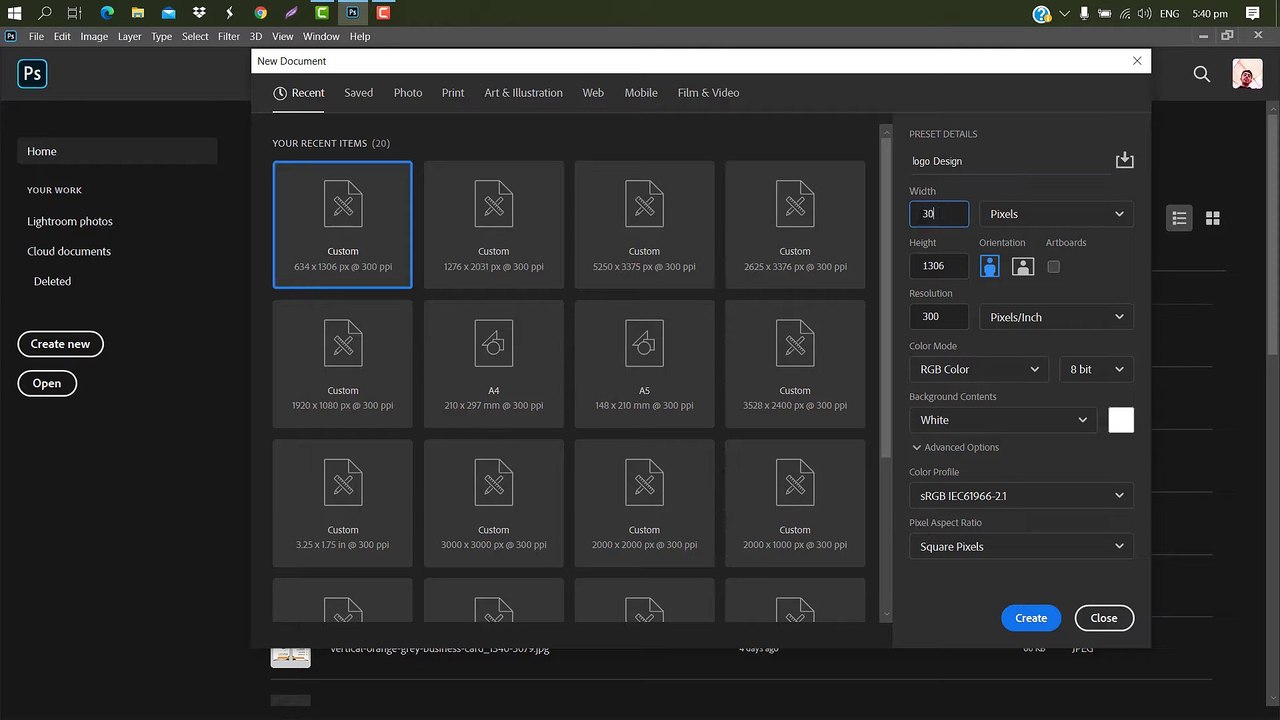1280x720 pixels.
Task: Click the Photoshop home logo icon
Action: point(32,74)
